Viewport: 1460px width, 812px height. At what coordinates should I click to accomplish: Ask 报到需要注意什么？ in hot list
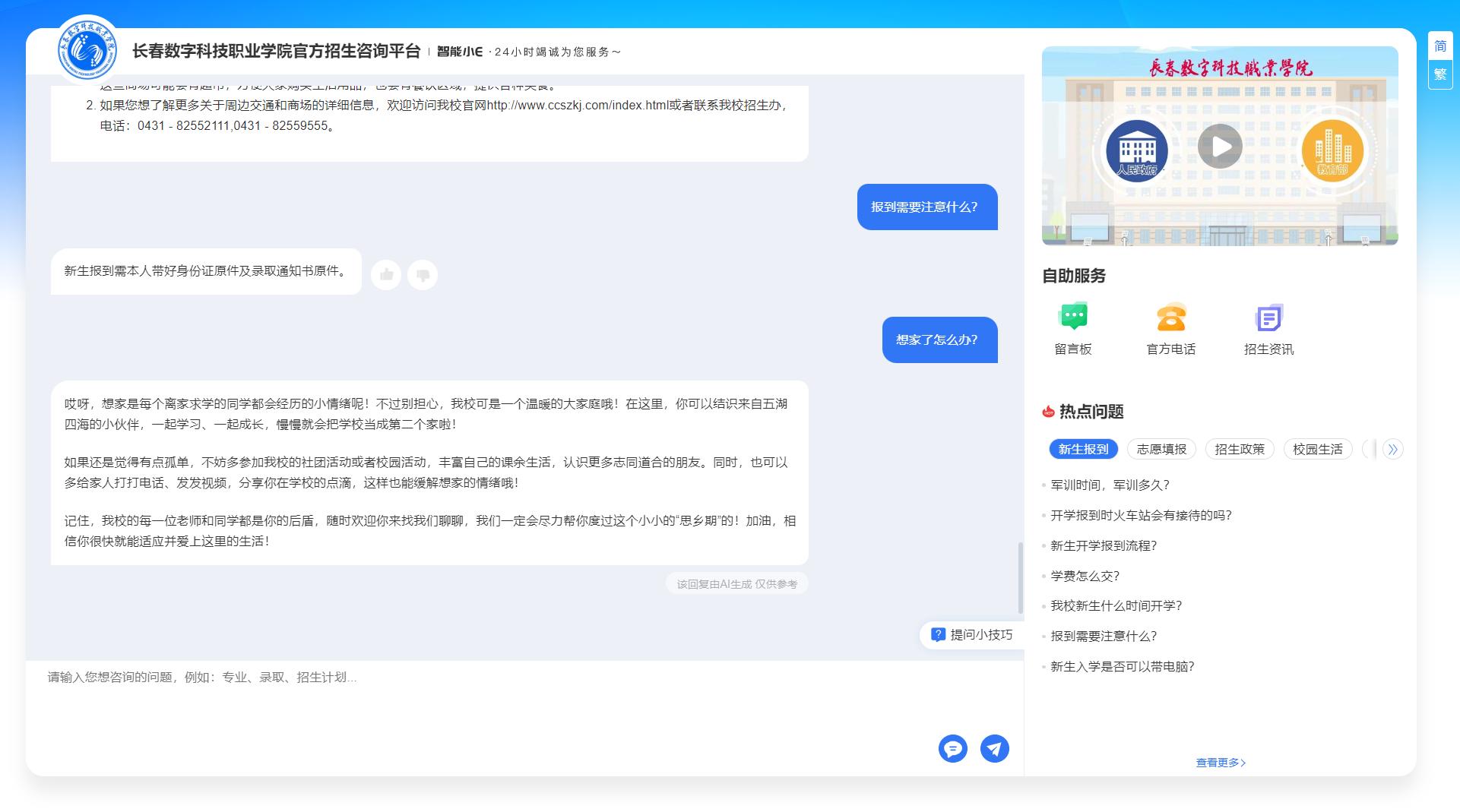pyautogui.click(x=1104, y=637)
